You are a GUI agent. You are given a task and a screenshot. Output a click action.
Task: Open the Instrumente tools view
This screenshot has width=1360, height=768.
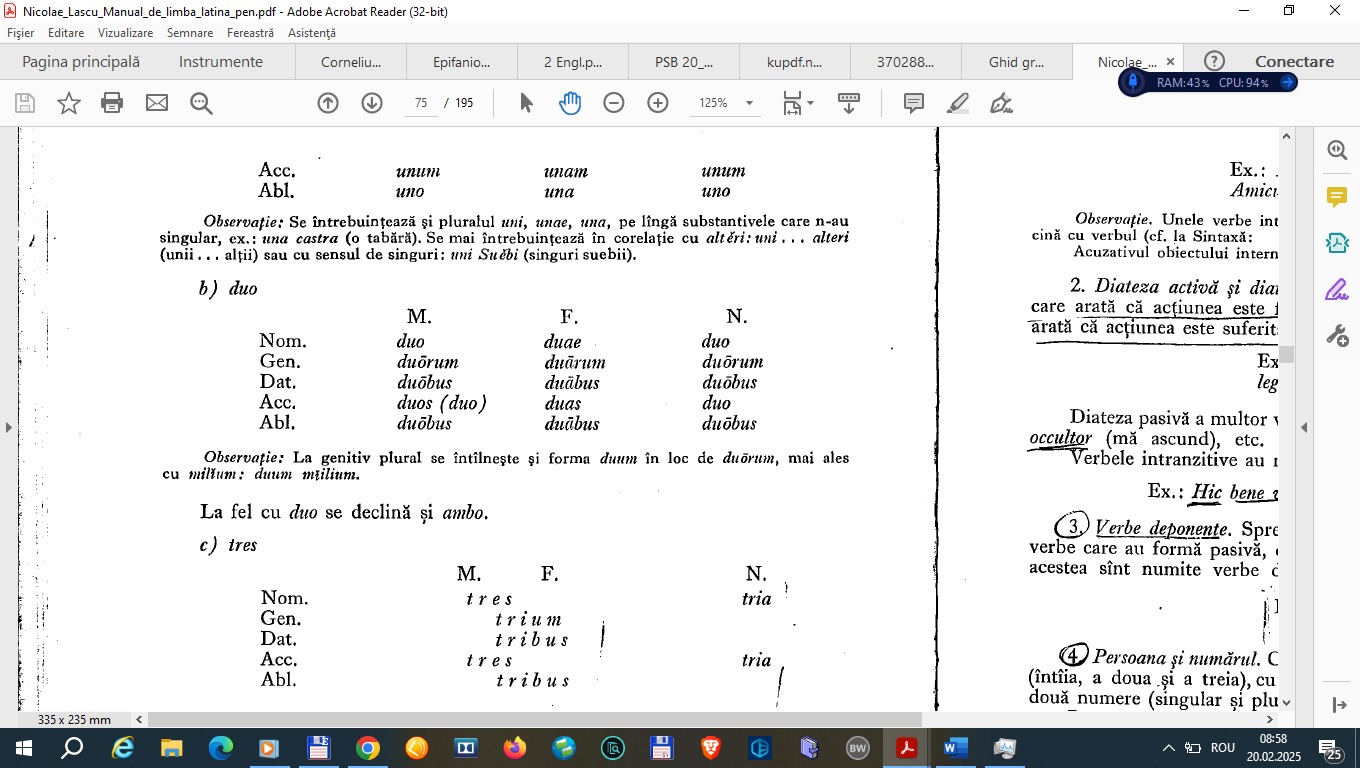pos(221,62)
